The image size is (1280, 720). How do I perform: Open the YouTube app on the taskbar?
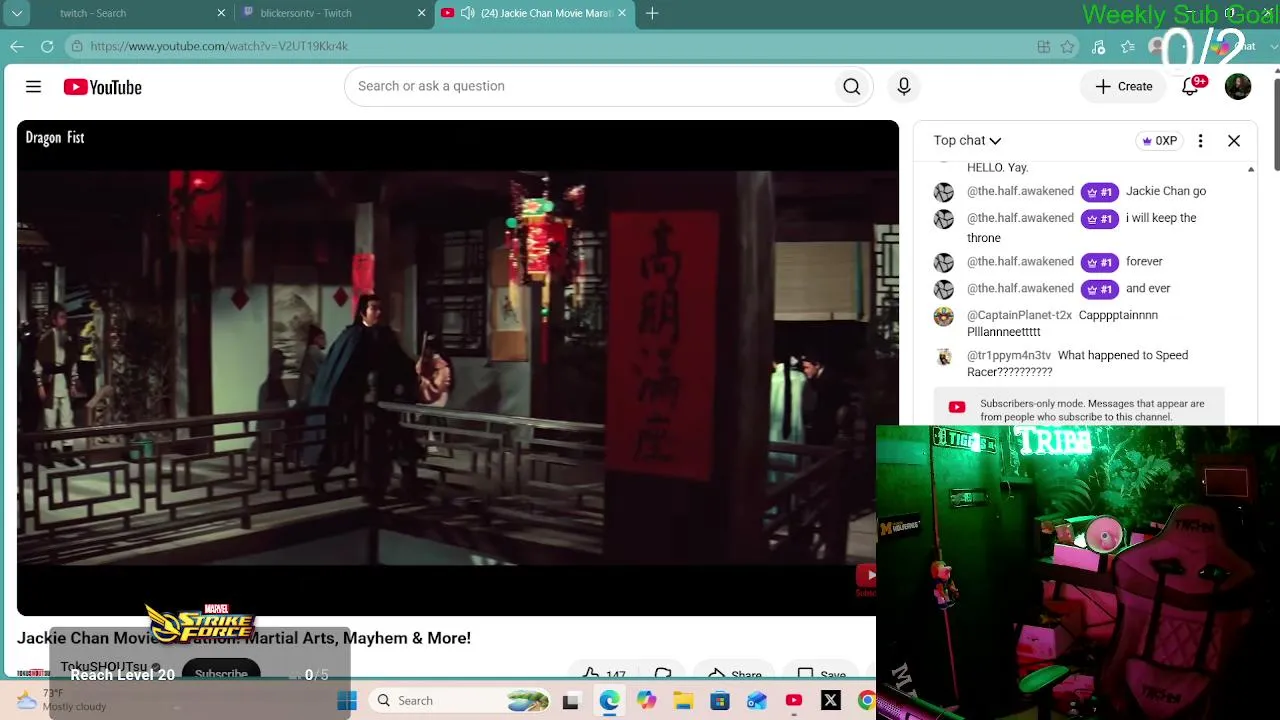pyautogui.click(x=794, y=701)
